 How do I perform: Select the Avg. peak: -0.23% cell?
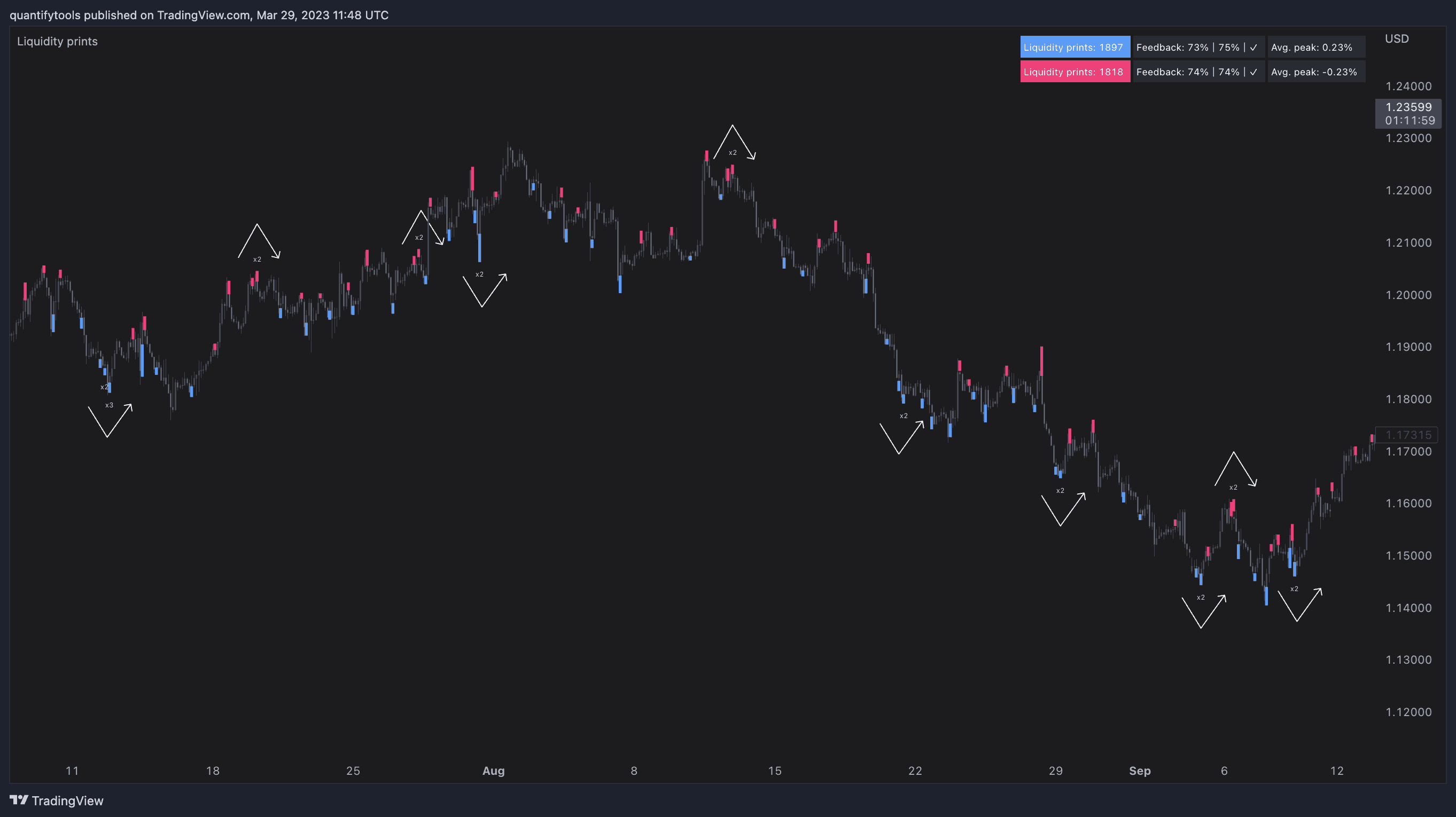pyautogui.click(x=1315, y=72)
